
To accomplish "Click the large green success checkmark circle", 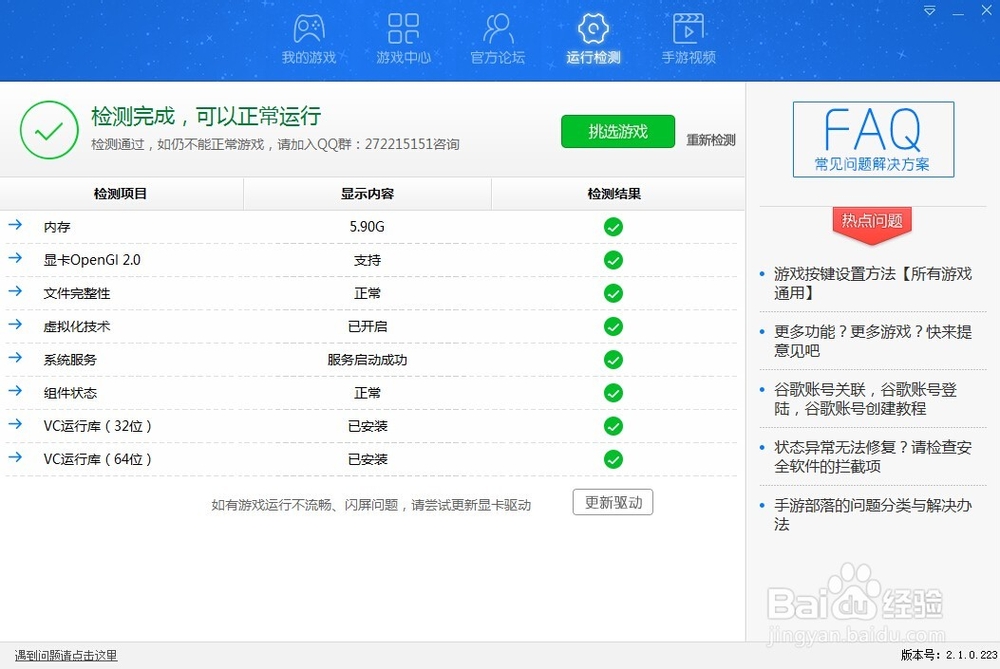I will point(49,130).
